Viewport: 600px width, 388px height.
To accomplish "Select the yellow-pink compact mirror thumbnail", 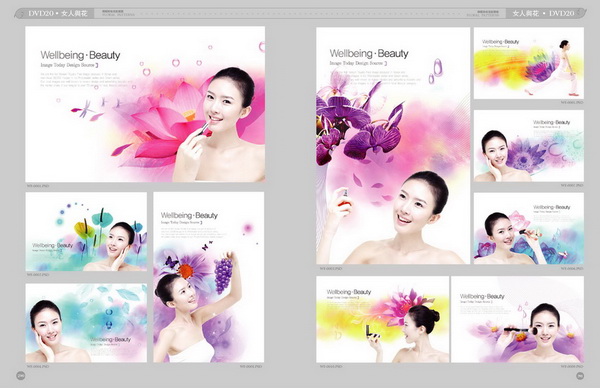I will point(383,320).
